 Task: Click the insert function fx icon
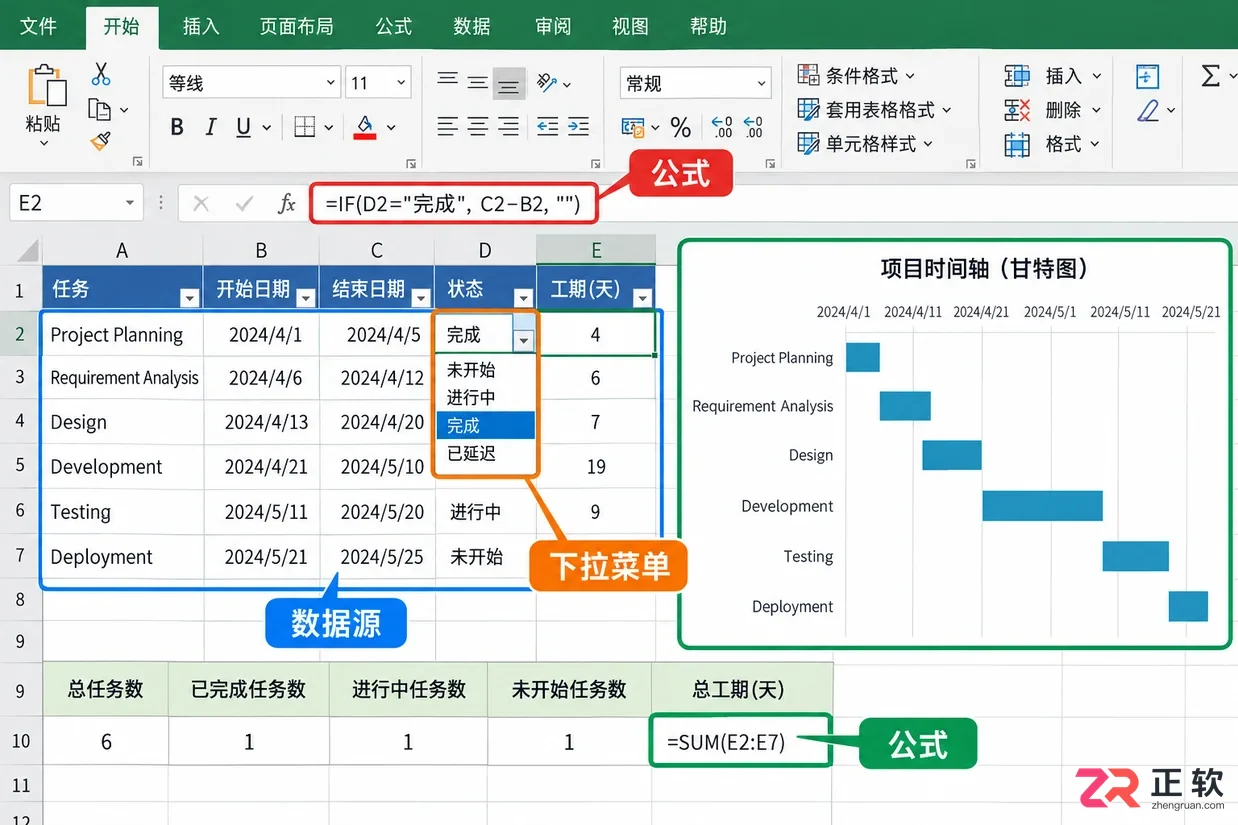click(287, 204)
